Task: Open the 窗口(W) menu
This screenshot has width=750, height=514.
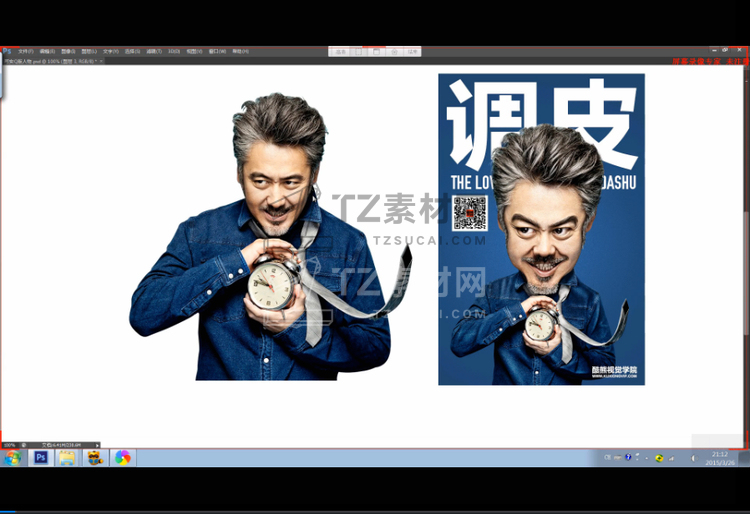Action: coord(217,51)
